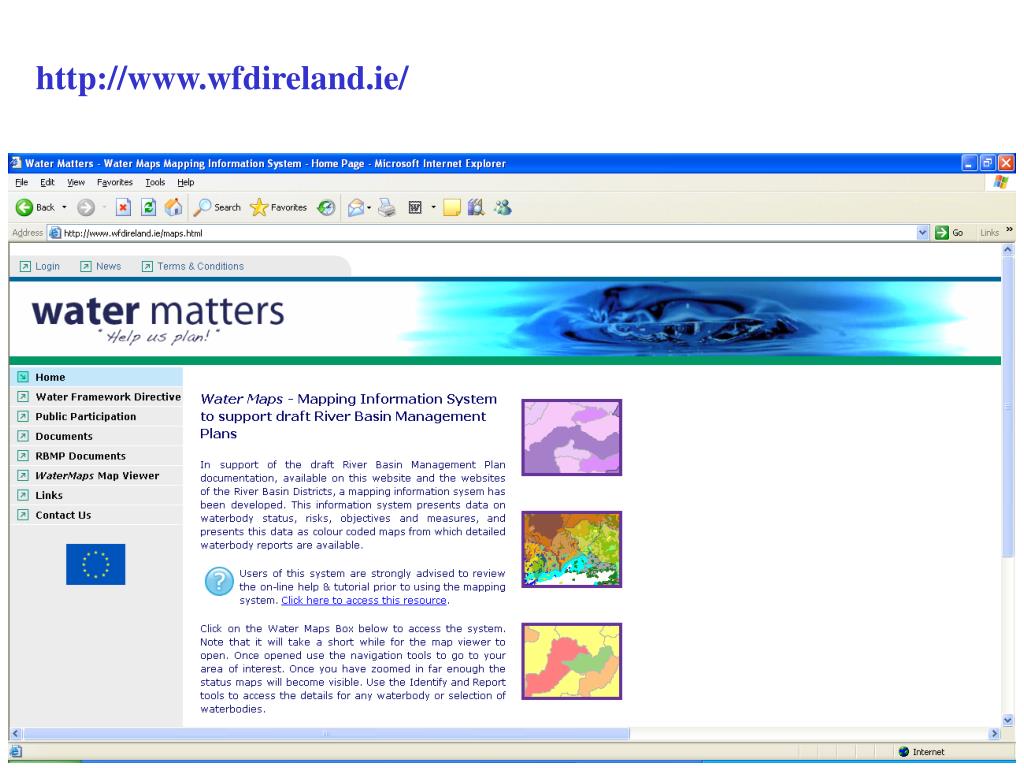The width and height of the screenshot is (1024, 768).
Task: Click the arrow icon beside News
Action: click(x=86, y=266)
